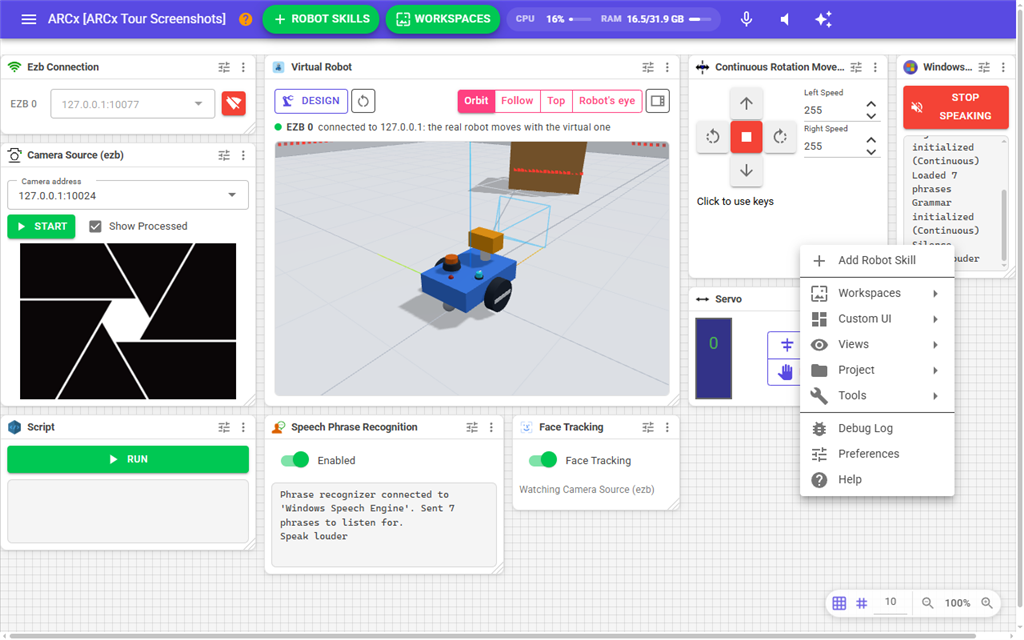Viewport: 1024px width, 640px height.
Task: Disable Speech Phrase Recognition Enabled switch
Action: 295,460
